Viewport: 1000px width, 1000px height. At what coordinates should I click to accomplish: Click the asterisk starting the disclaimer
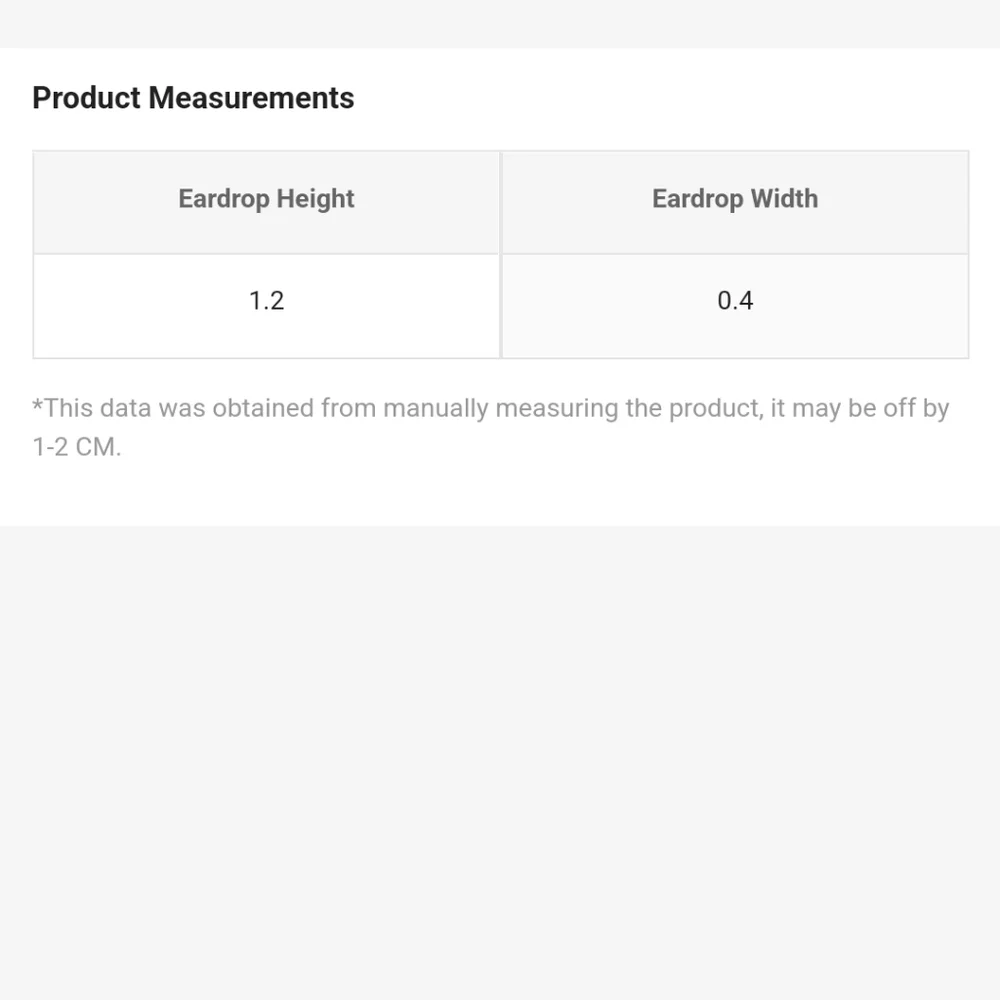(x=38, y=405)
